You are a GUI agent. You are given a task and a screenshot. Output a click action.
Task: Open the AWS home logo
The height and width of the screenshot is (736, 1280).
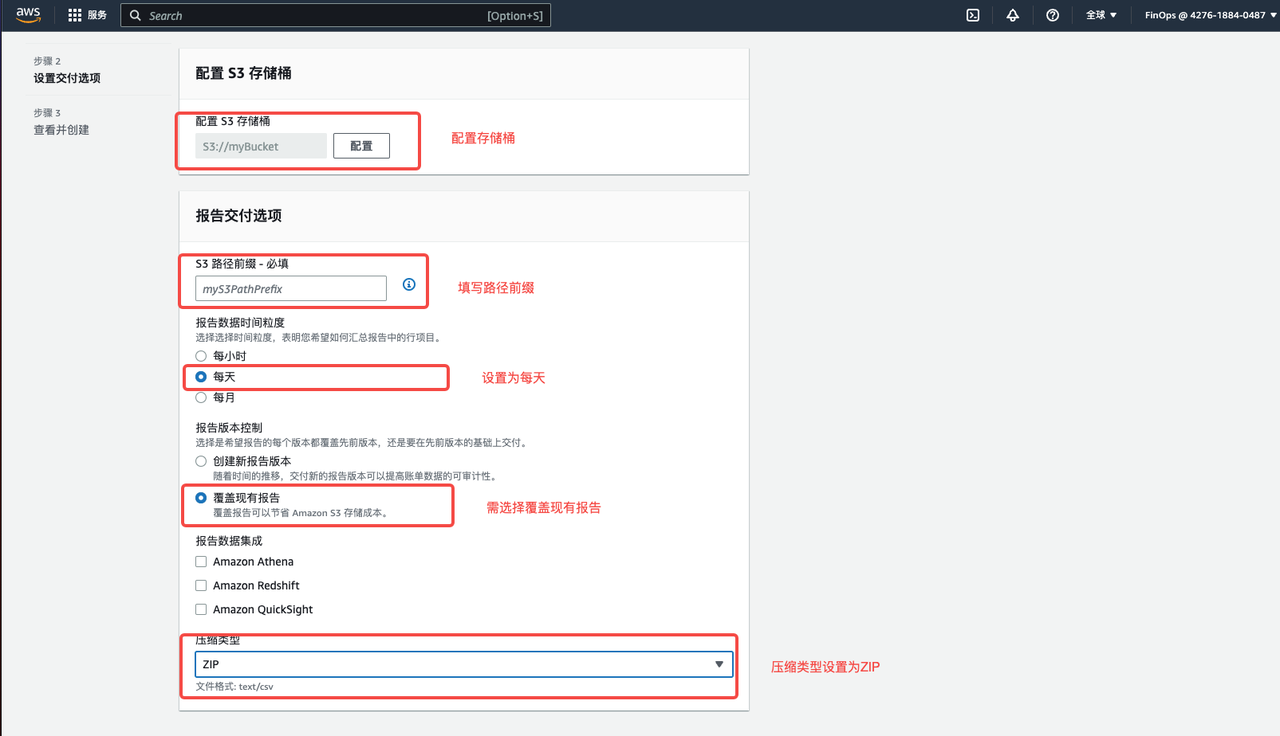pyautogui.click(x=27, y=15)
